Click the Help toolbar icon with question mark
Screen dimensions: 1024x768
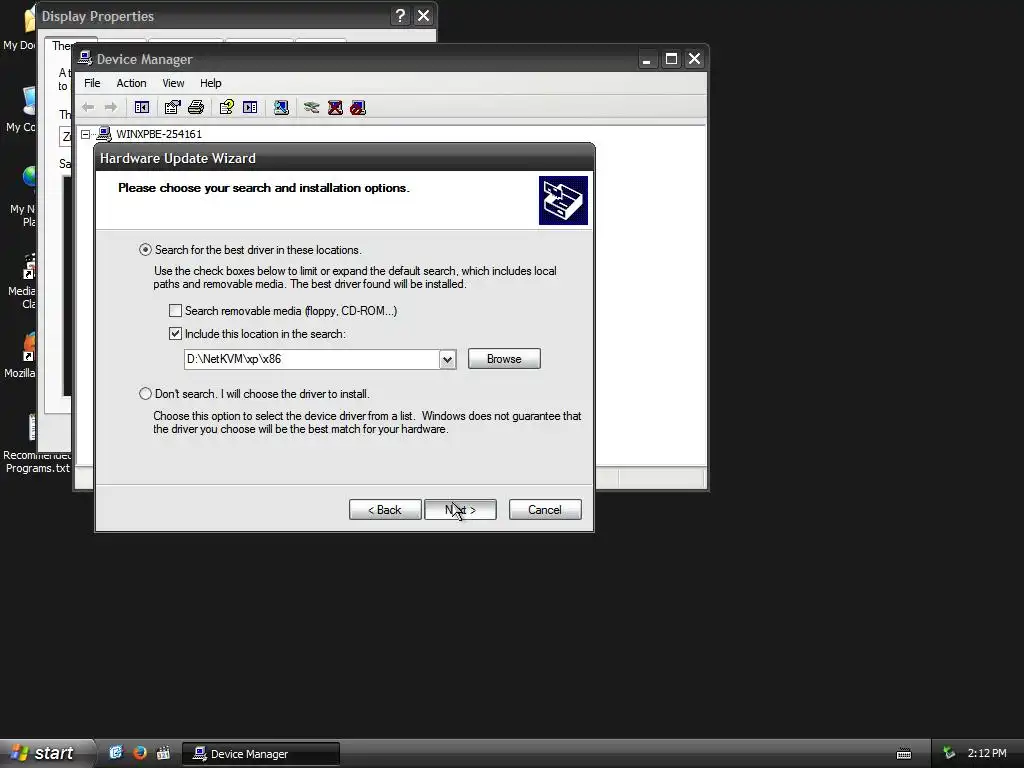click(227, 107)
